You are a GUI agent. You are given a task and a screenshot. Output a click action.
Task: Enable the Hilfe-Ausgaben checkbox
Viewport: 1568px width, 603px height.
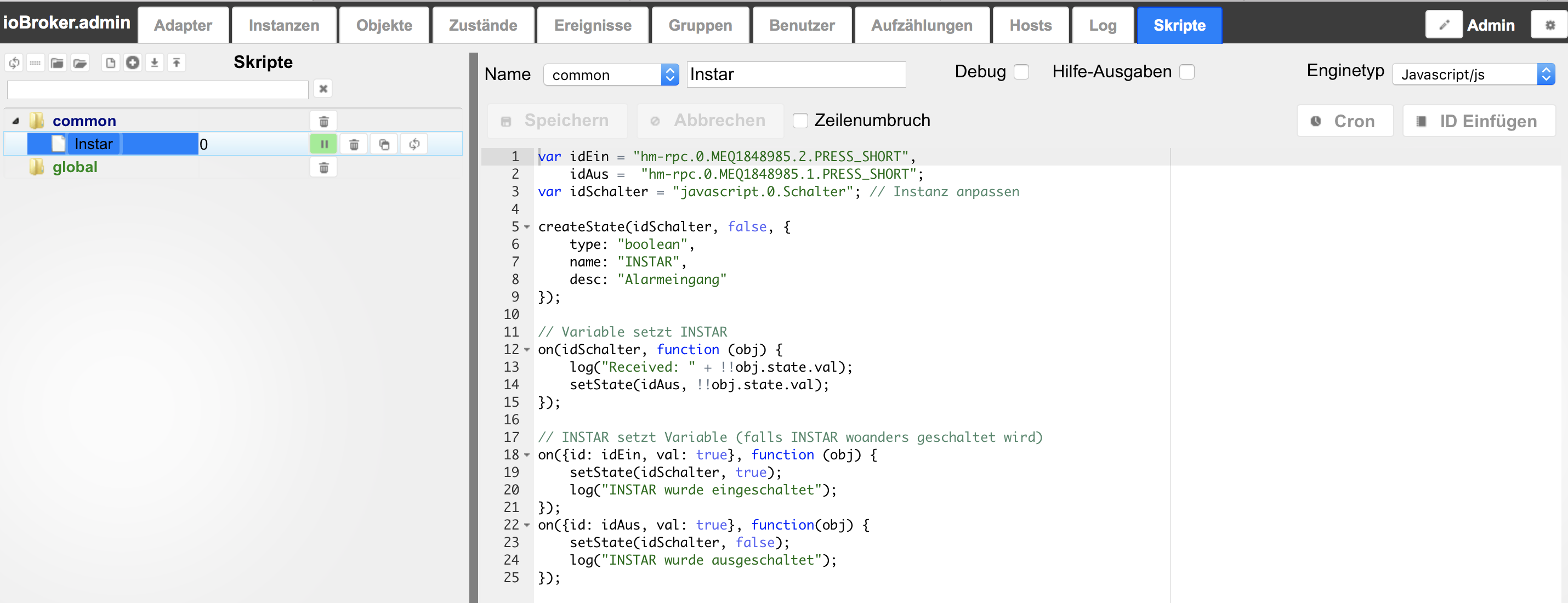pos(1186,72)
